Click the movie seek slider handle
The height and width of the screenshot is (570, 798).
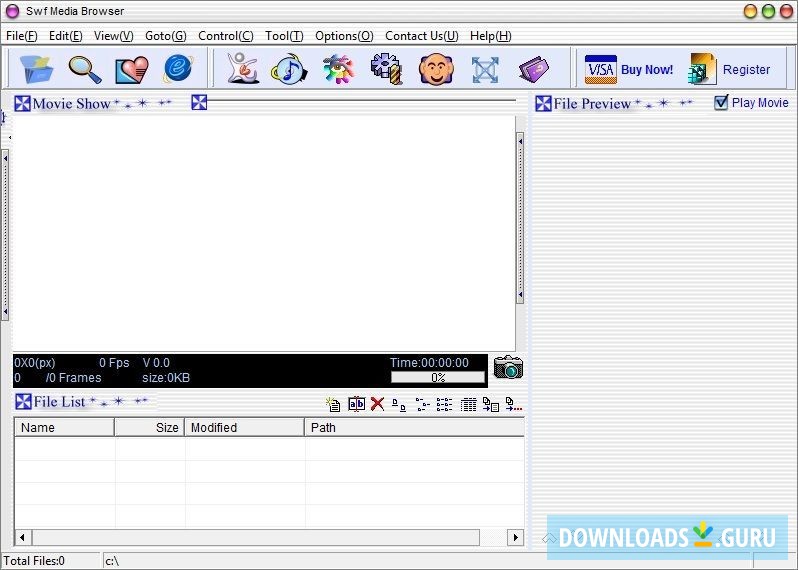pos(199,102)
